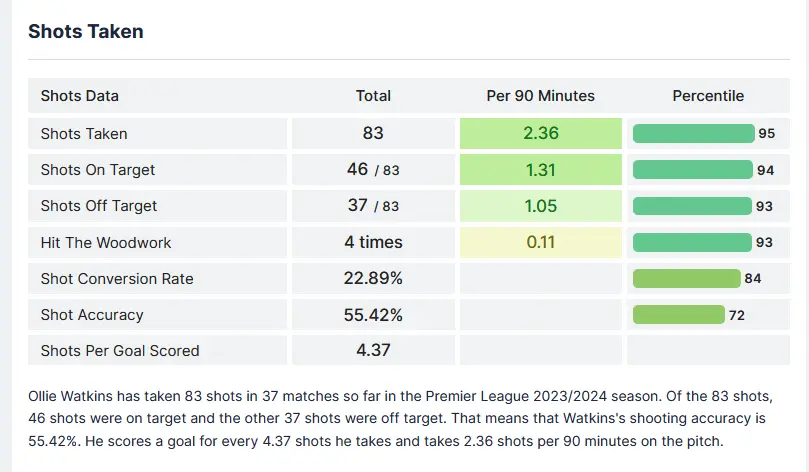Click the 2.36 per 90 minutes cell
This screenshot has height=472, width=809.
[541, 134]
